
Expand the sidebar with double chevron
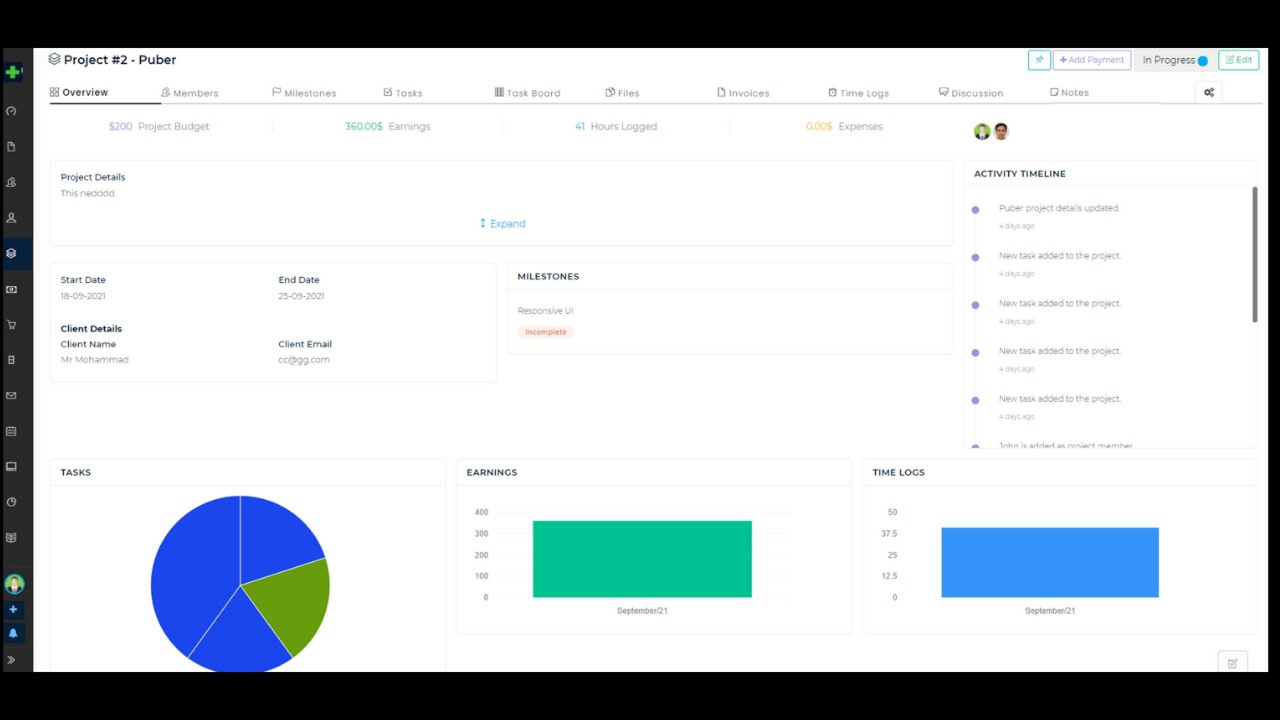pyautogui.click(x=11, y=660)
